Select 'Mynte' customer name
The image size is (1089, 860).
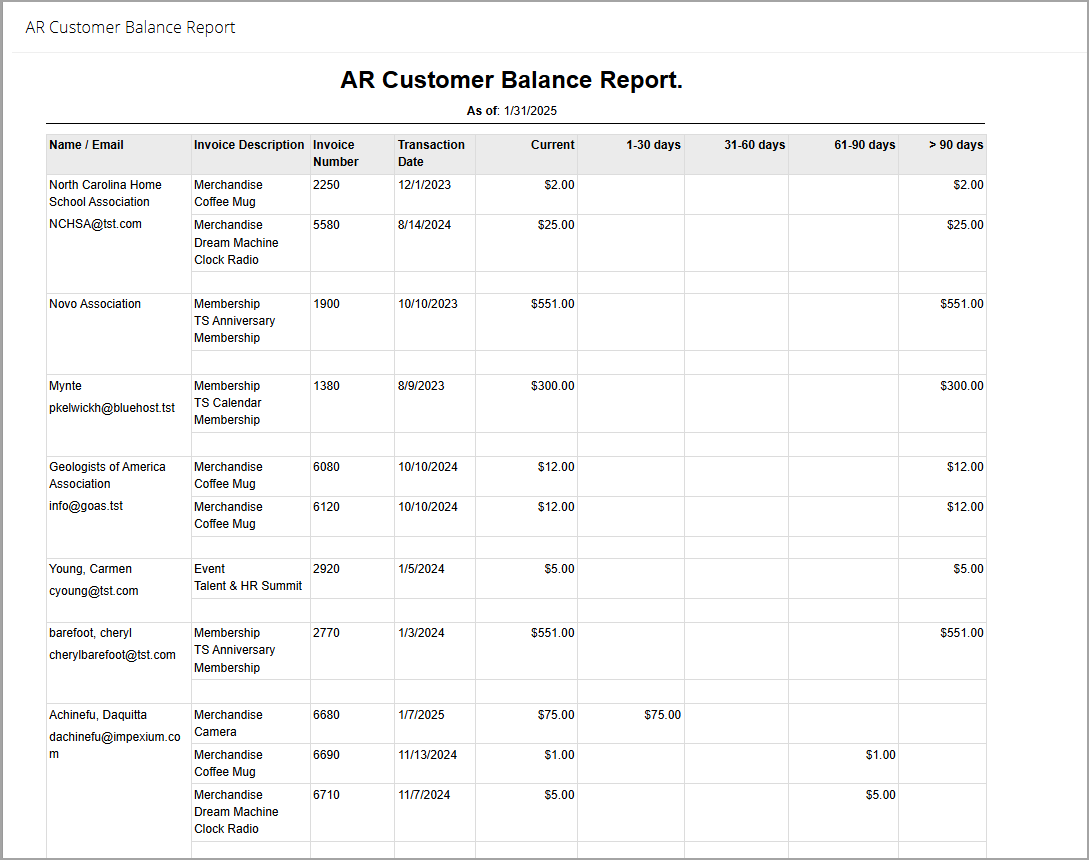point(65,386)
